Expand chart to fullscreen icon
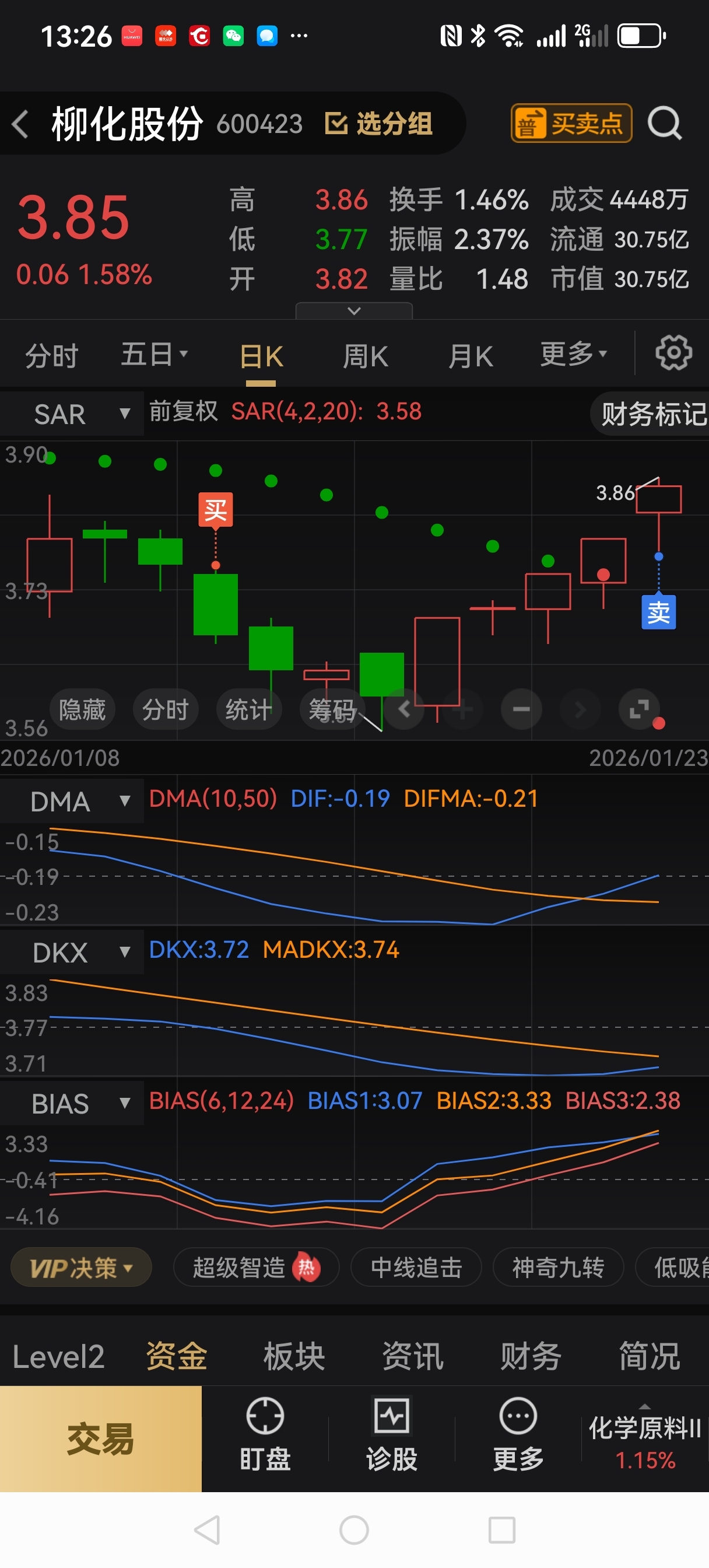Image resolution: width=709 pixels, height=1568 pixels. click(639, 709)
